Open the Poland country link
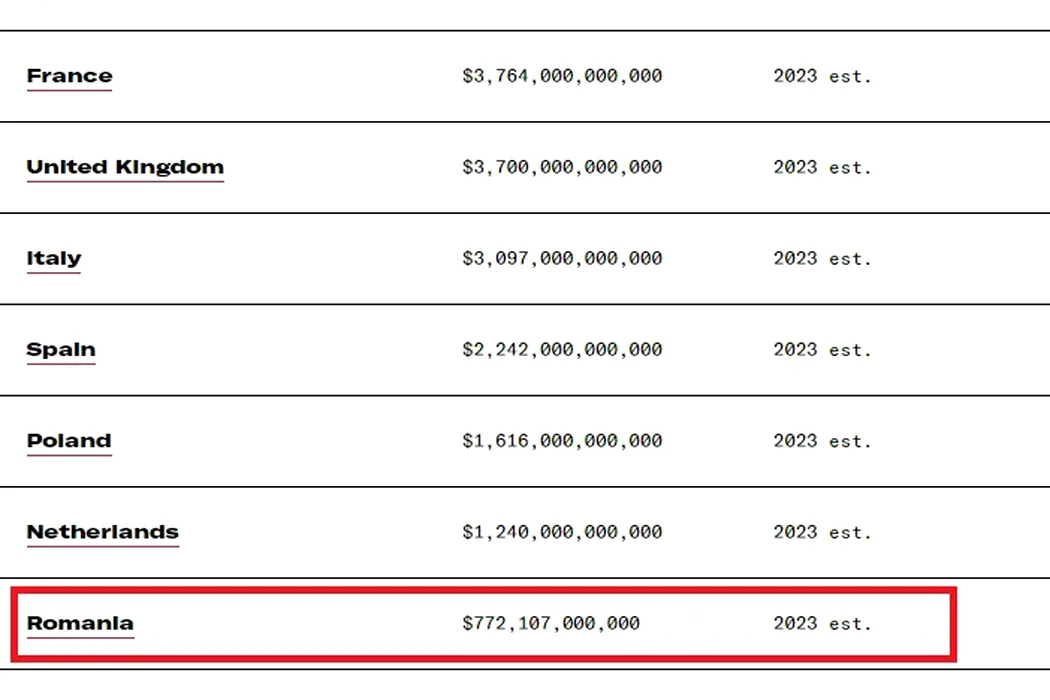The height and width of the screenshot is (700, 1050). tap(69, 440)
